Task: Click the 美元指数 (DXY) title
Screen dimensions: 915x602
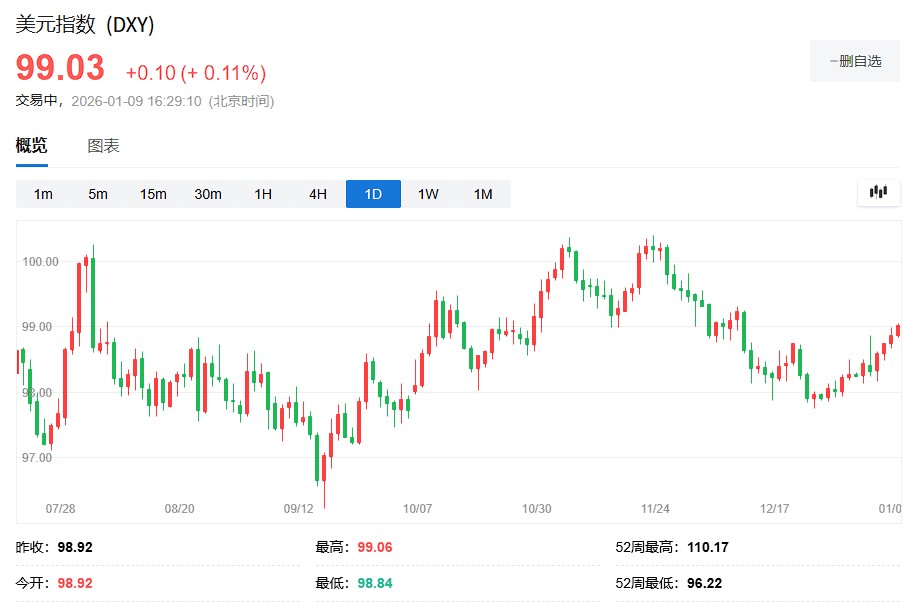Action: pyautogui.click(x=85, y=25)
